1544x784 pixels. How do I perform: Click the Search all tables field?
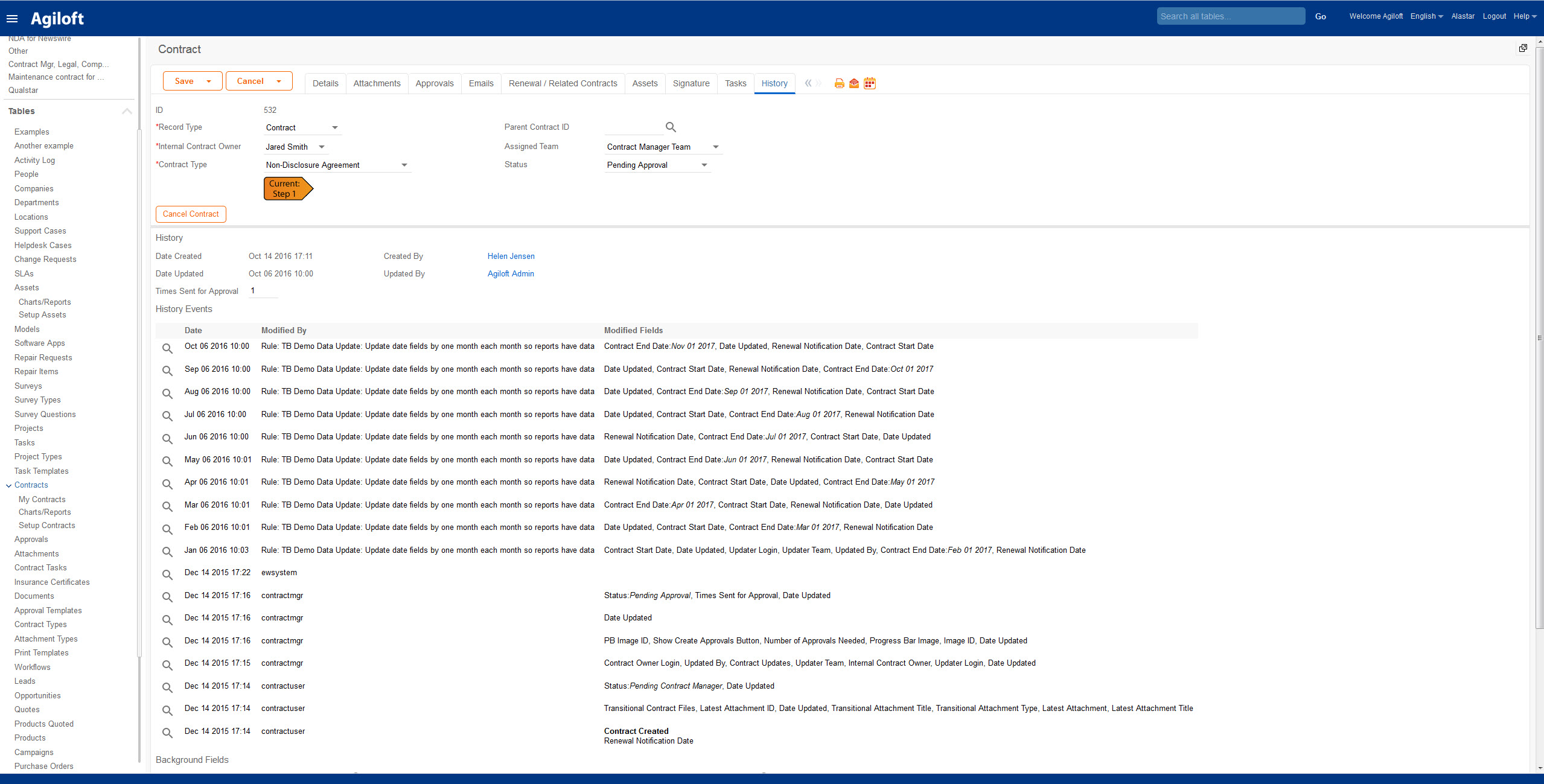[x=1230, y=16]
